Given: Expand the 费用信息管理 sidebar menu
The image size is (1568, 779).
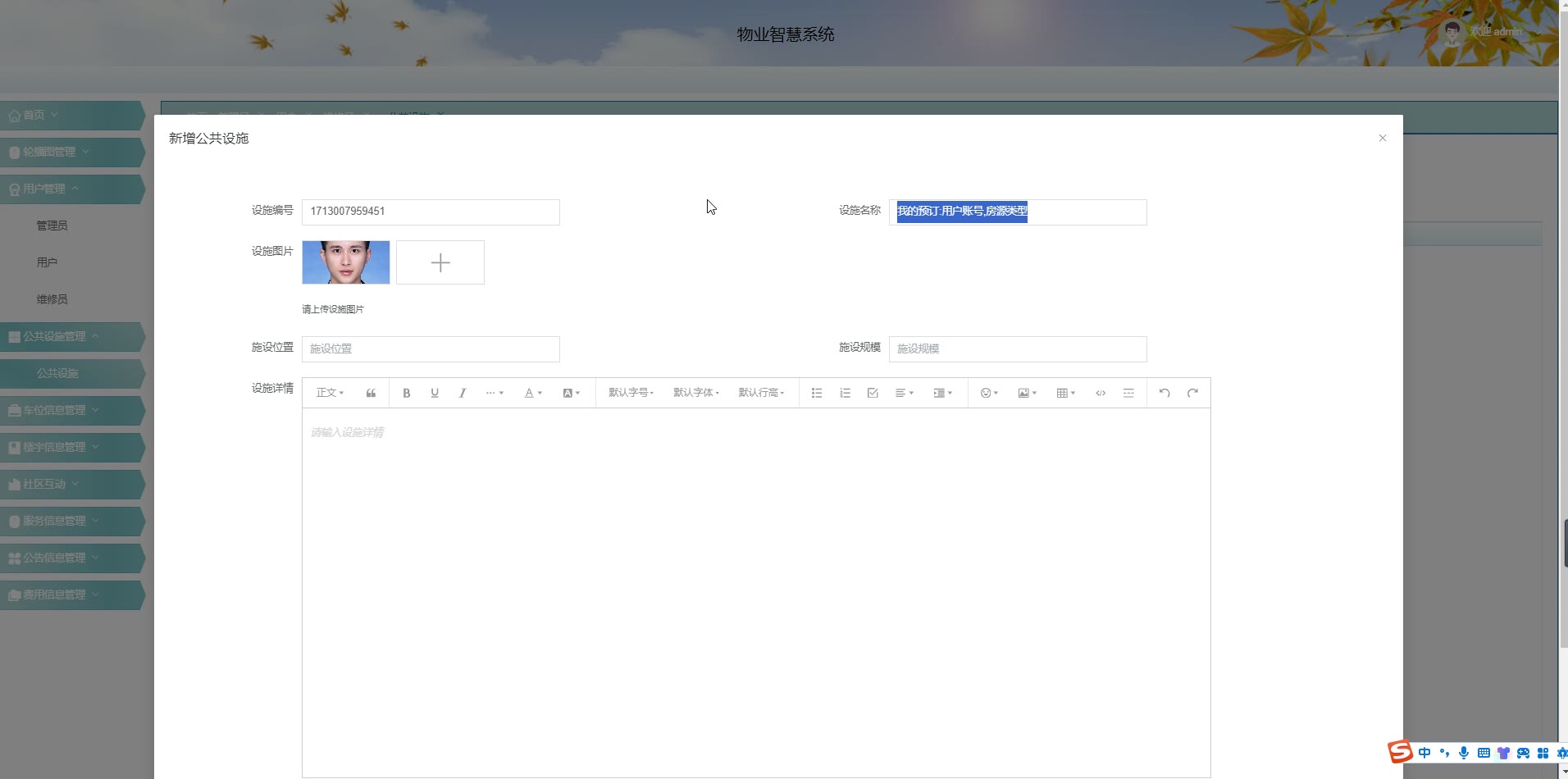Looking at the screenshot, I should click(72, 594).
